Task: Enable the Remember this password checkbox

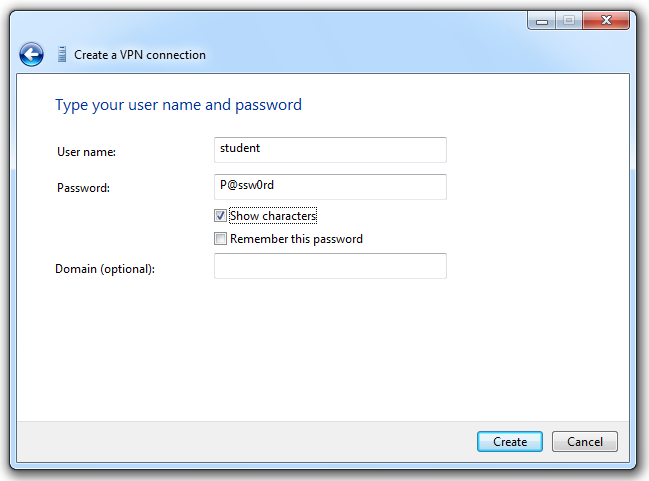Action: point(220,239)
